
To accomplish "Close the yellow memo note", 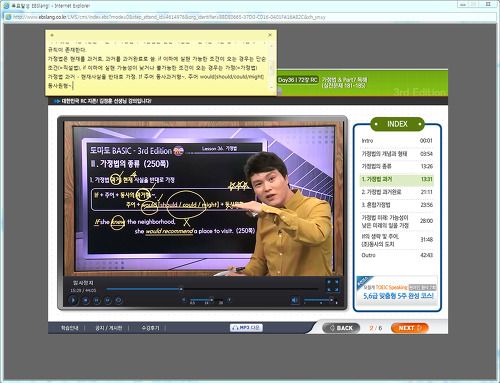I will tap(270, 35).
